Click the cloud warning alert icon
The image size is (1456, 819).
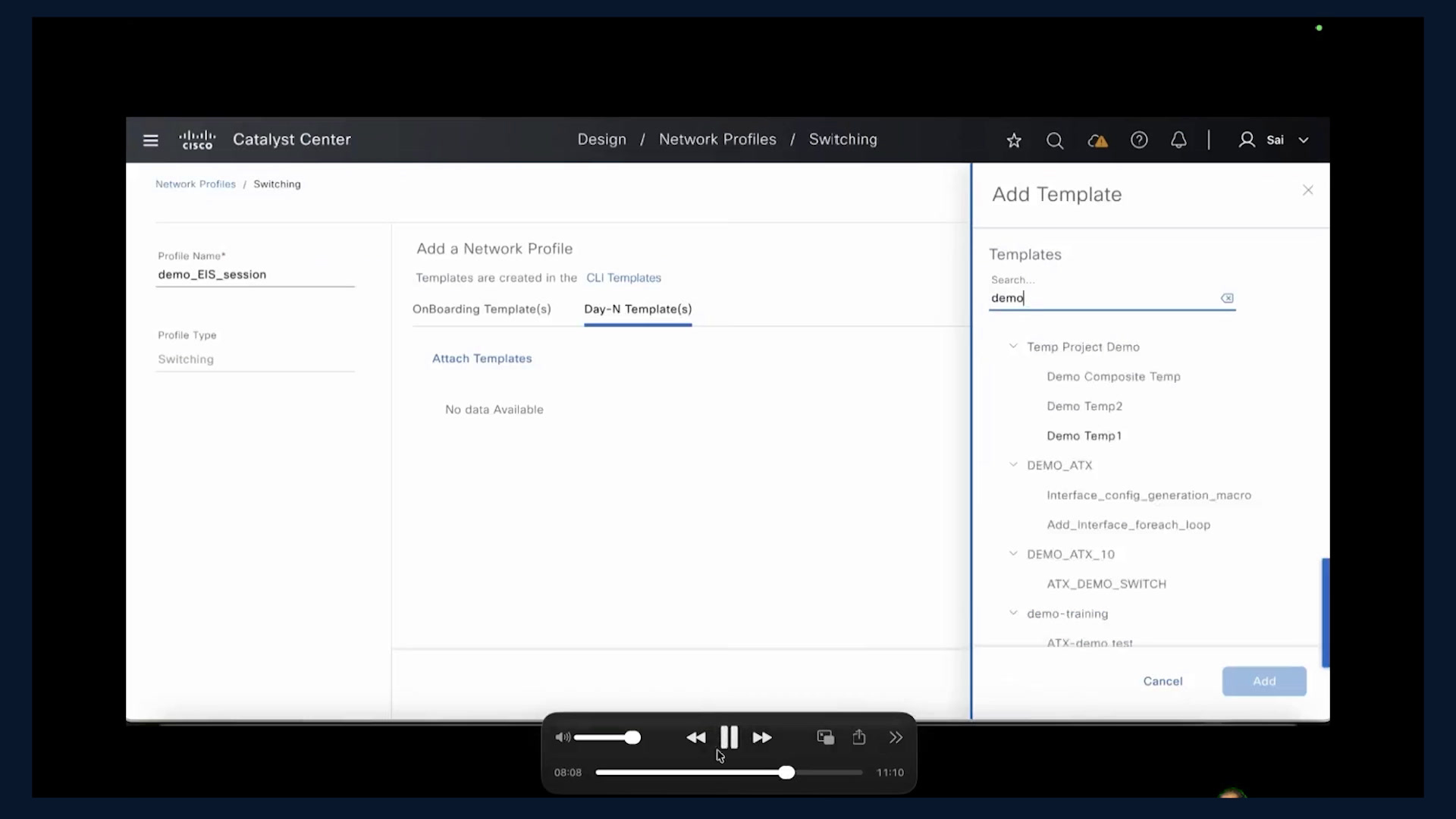1097,140
